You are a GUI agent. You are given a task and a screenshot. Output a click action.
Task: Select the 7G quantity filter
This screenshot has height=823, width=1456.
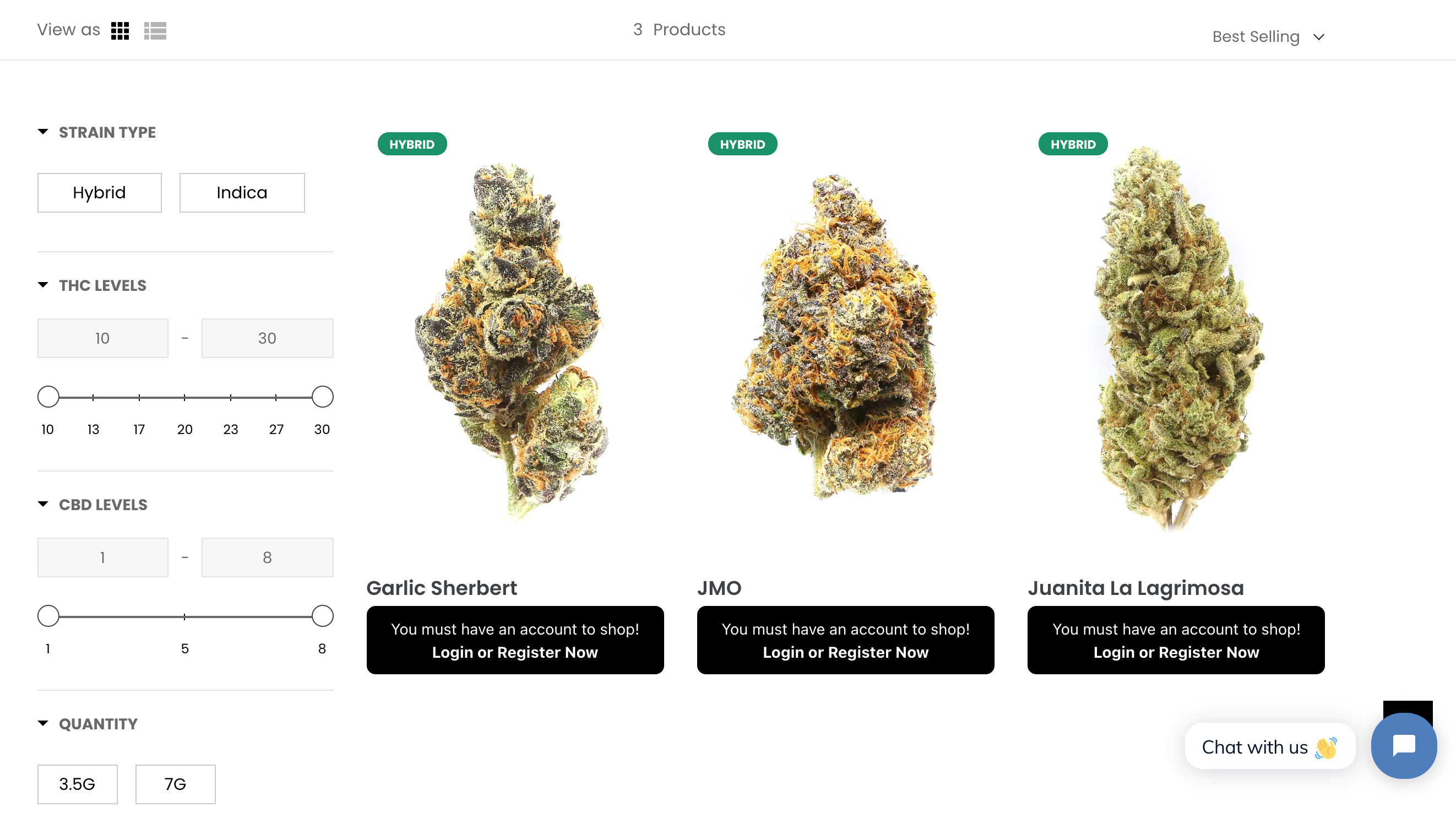click(x=175, y=784)
